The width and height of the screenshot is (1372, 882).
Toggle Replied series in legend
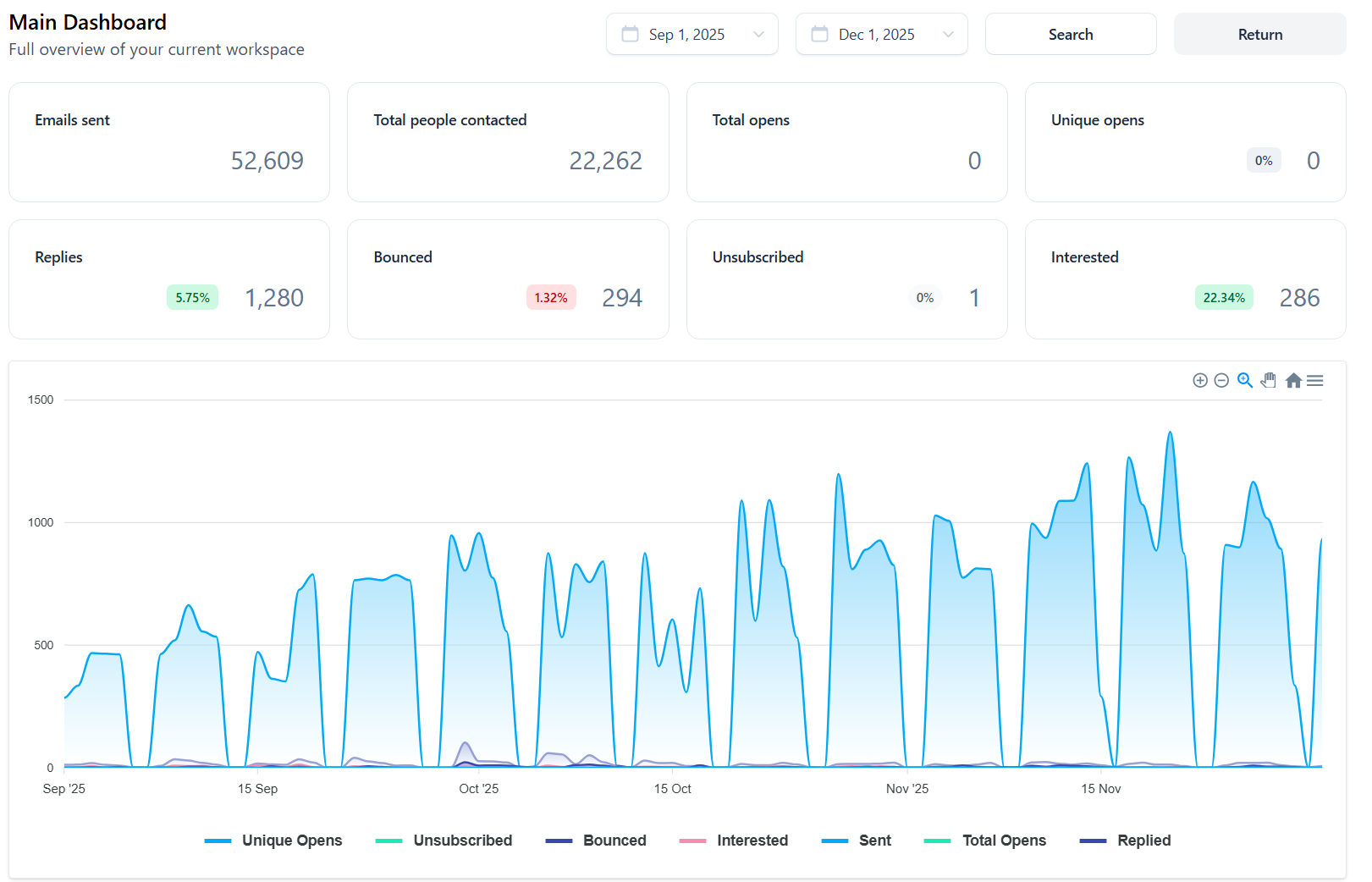(x=1125, y=841)
